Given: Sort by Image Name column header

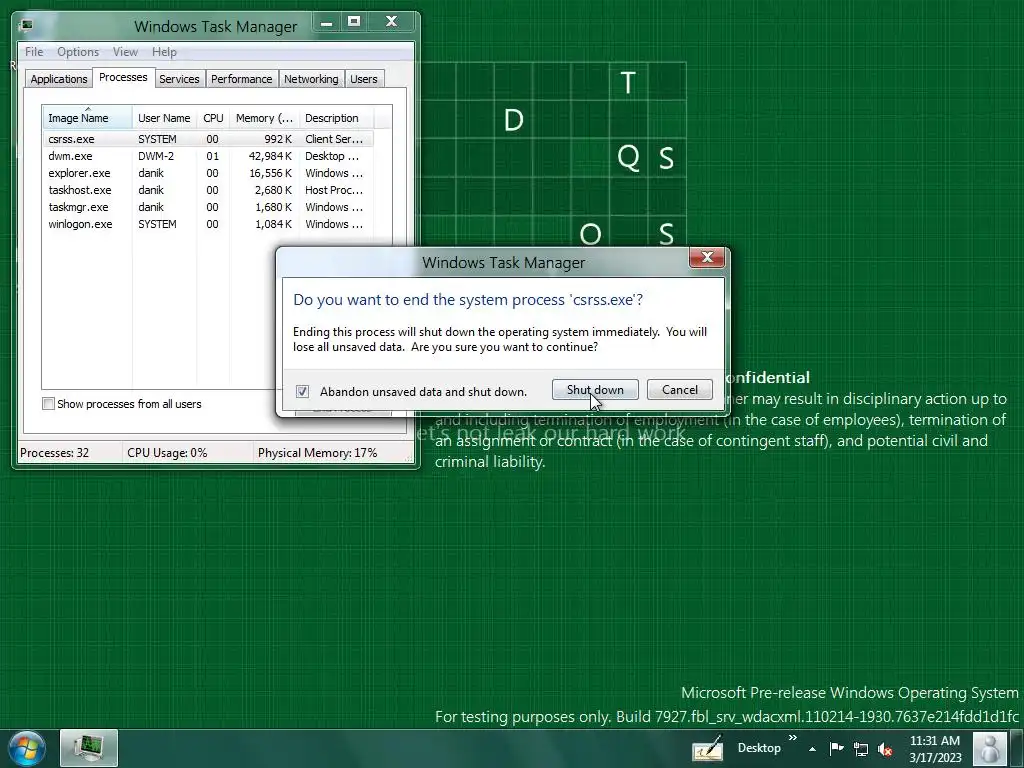Looking at the screenshot, I should click(88, 118).
